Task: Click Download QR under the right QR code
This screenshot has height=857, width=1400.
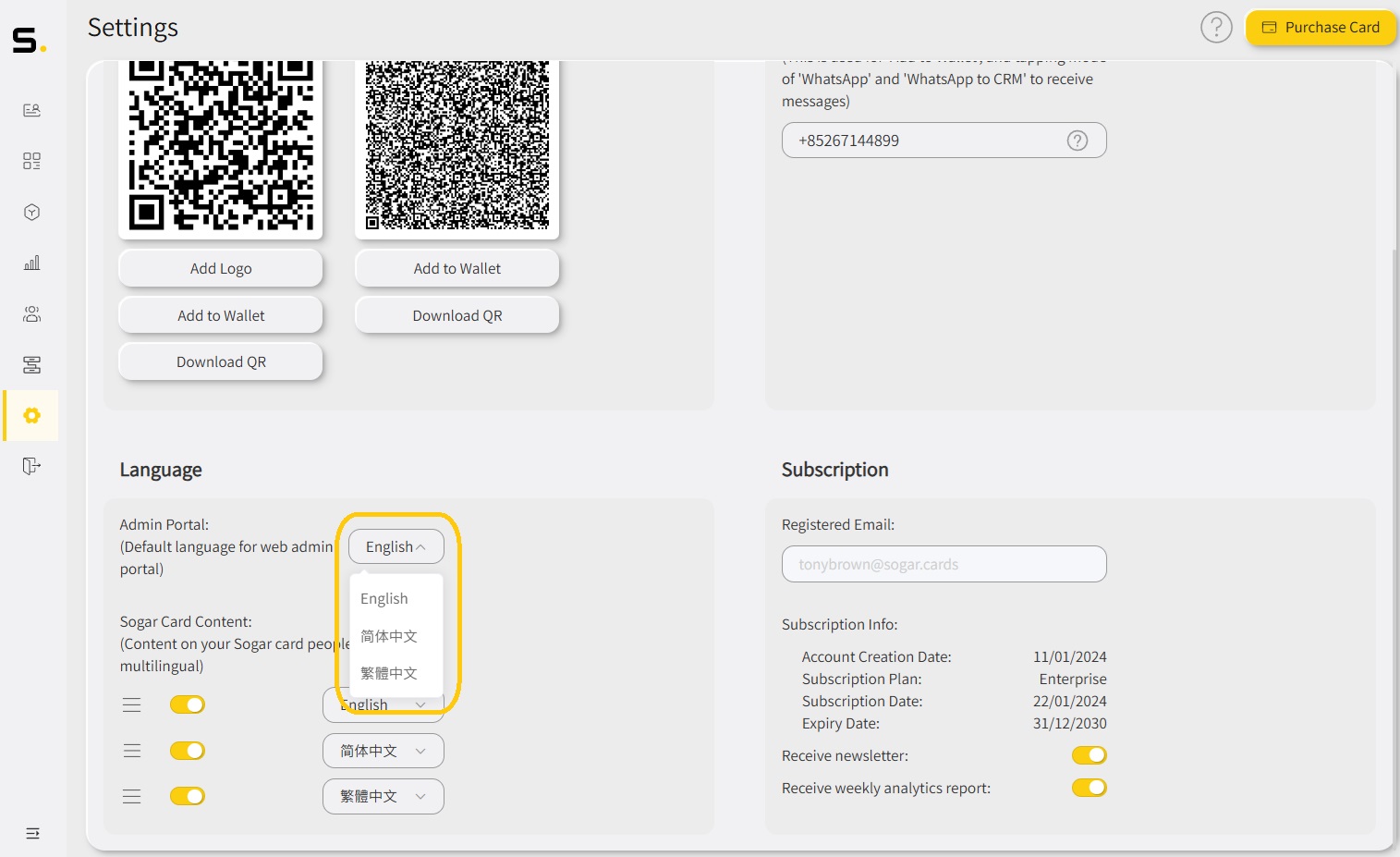Action: 457,315
